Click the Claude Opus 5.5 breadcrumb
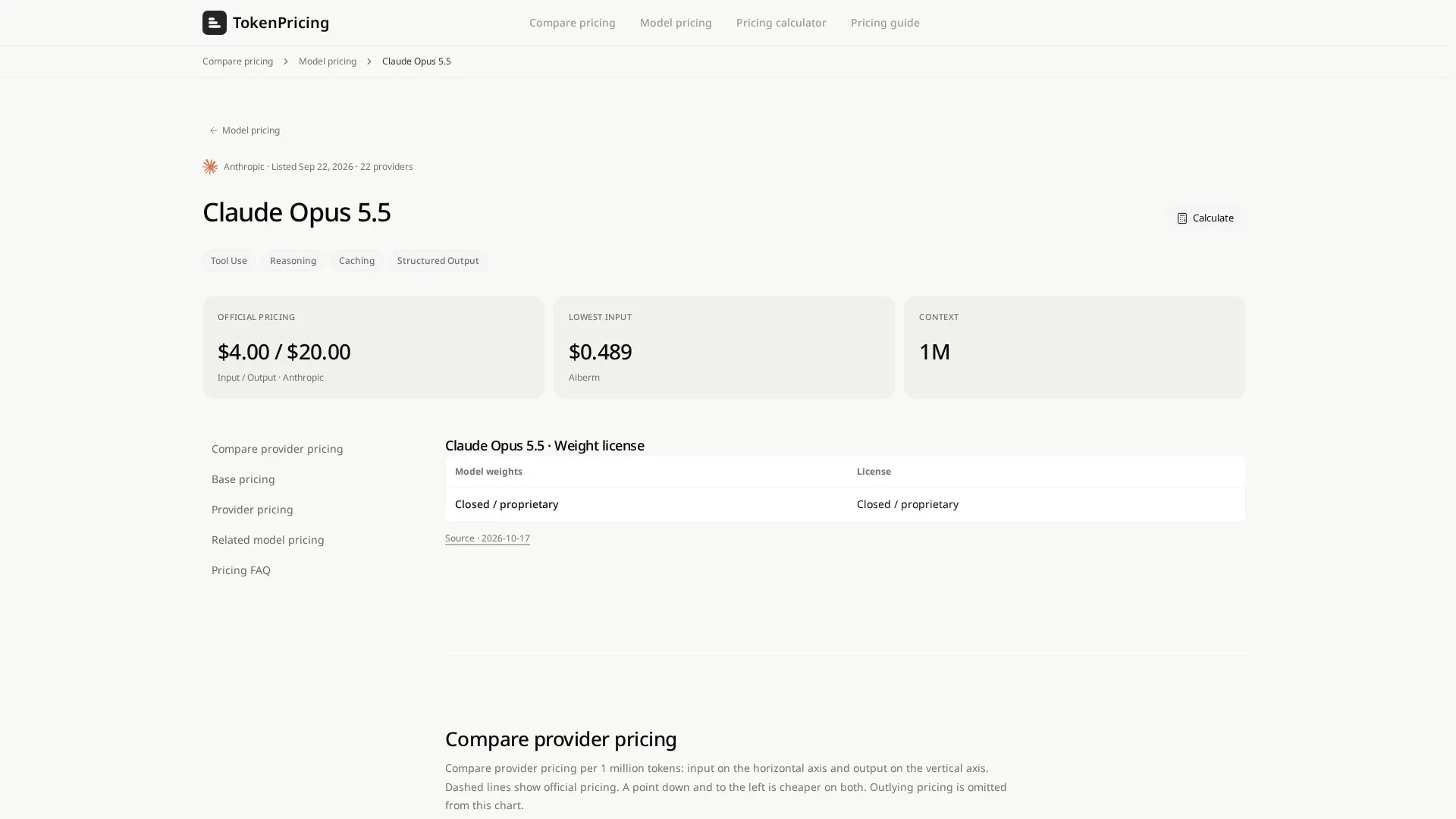Viewport: 1456px width, 819px height. tap(416, 61)
